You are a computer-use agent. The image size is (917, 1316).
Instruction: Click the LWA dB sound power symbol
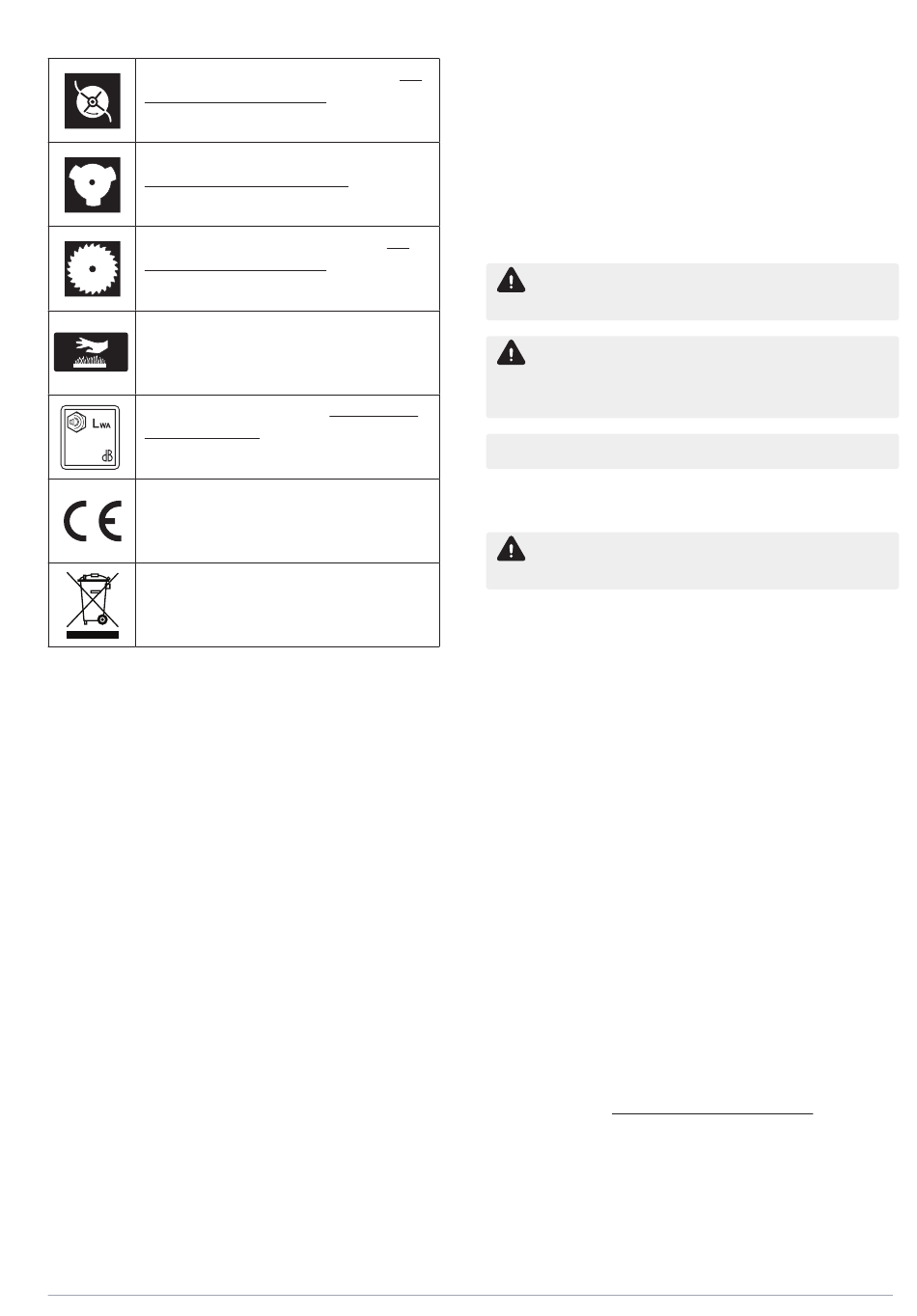click(x=91, y=436)
